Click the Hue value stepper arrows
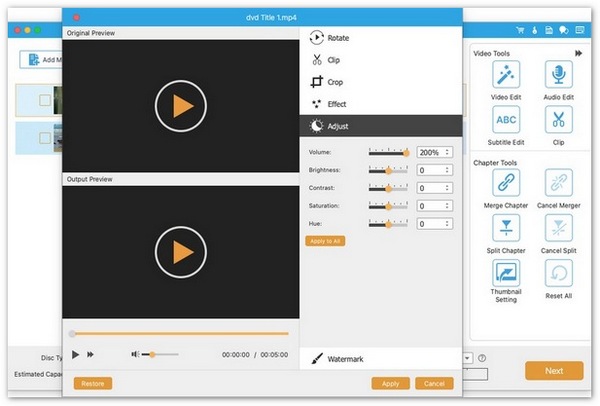 tap(447, 224)
